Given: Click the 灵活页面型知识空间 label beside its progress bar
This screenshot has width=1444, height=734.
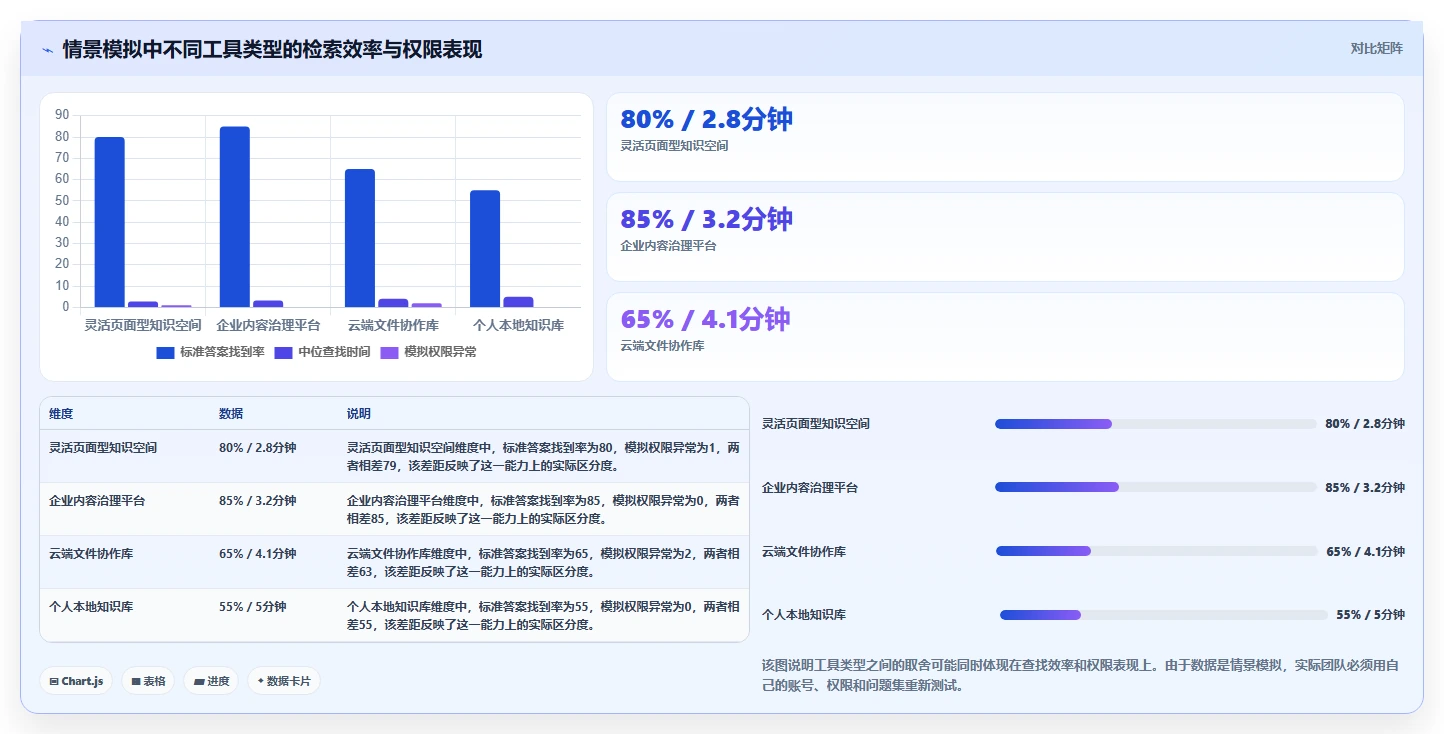Looking at the screenshot, I should [x=816, y=424].
